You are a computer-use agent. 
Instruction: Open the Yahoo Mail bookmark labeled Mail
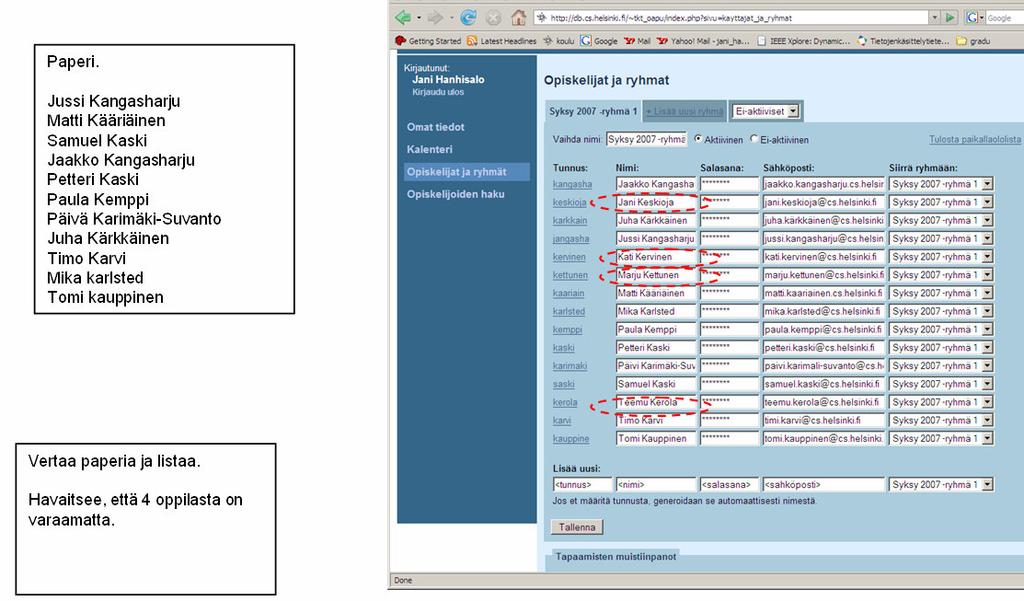tap(637, 41)
